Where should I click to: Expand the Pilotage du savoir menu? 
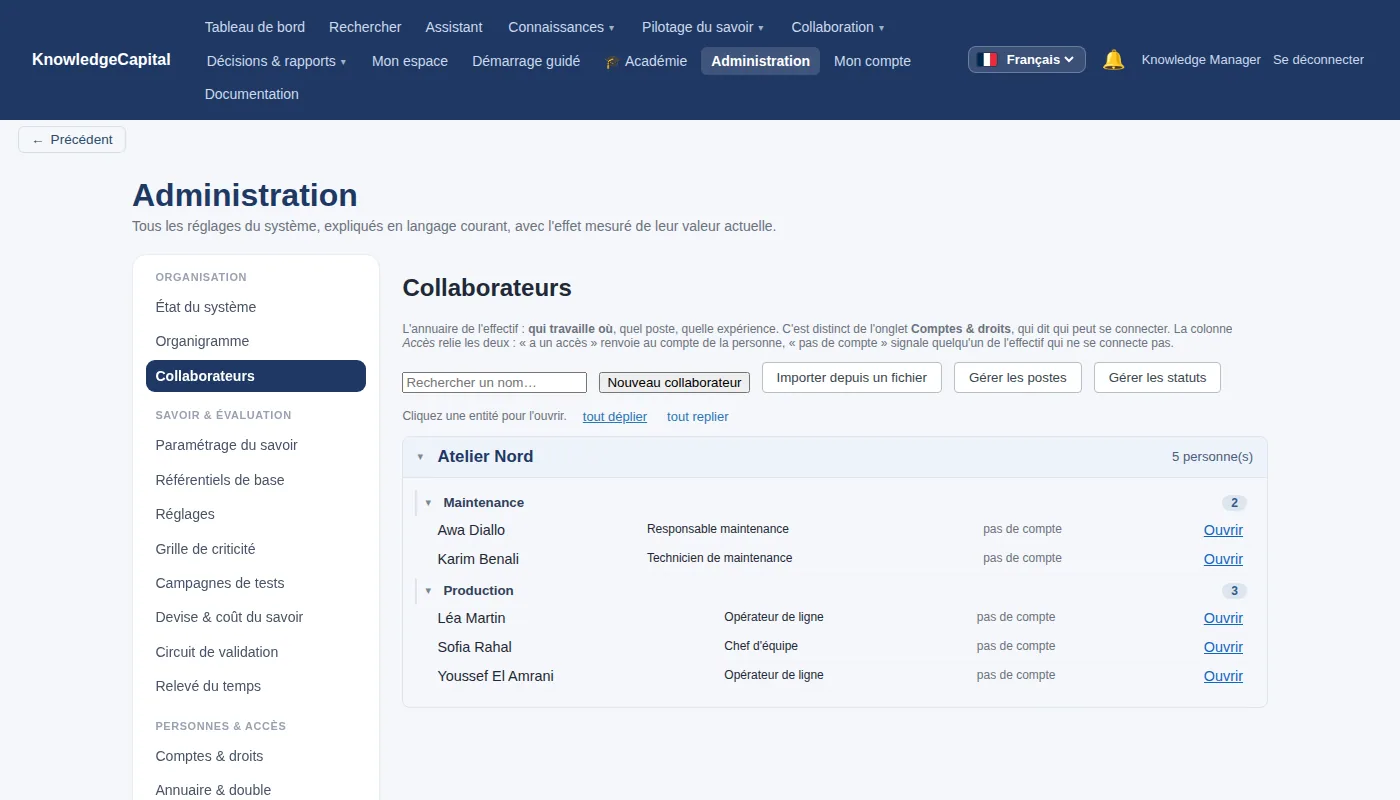[703, 27]
